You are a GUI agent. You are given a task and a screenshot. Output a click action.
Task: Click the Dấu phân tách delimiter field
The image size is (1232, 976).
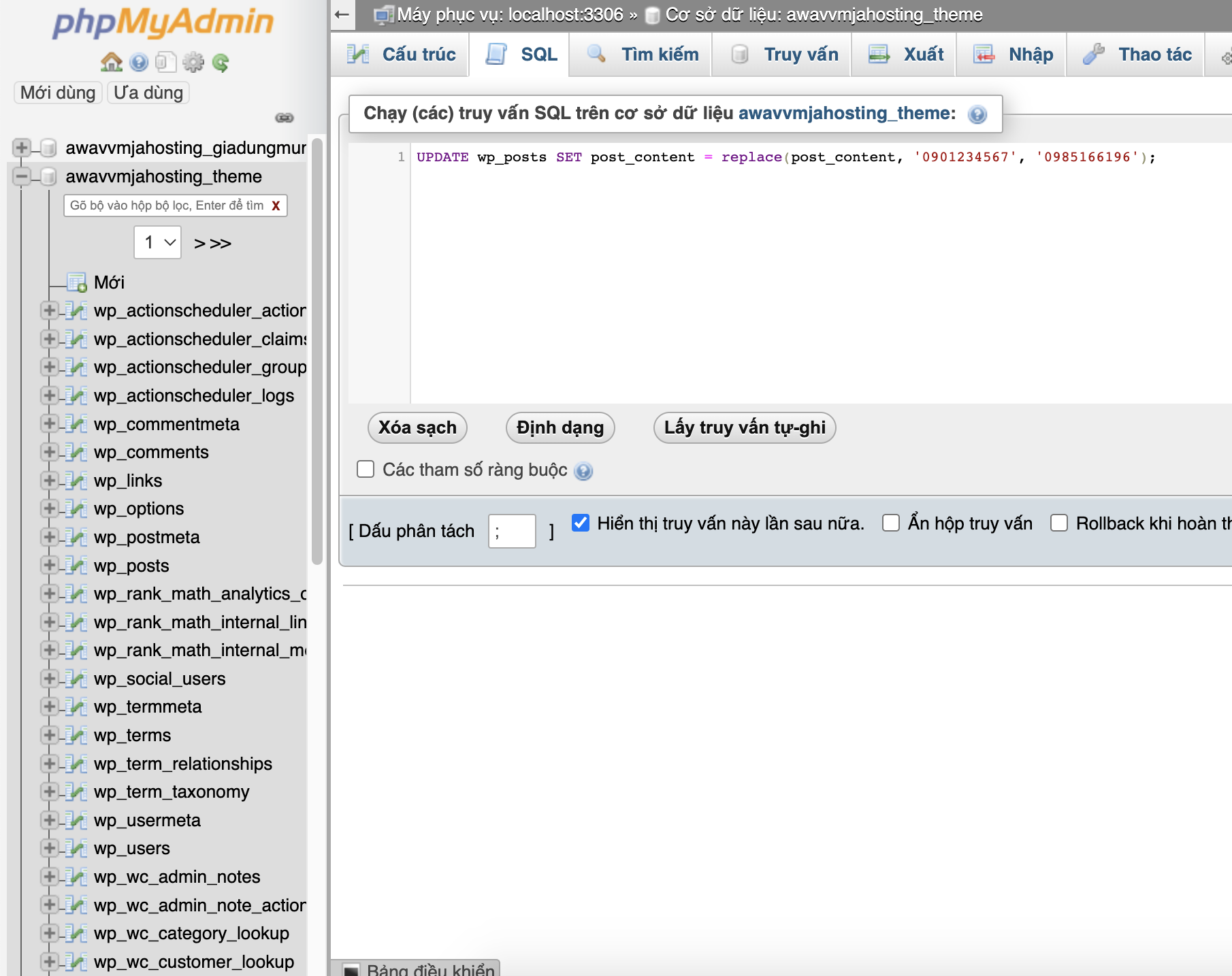tap(512, 531)
